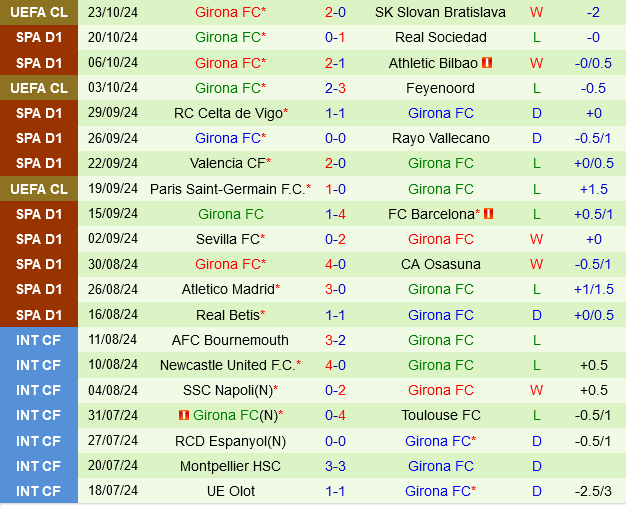Viewport: 626px width, 507px height.
Task: Click UEFA CL label on 23/10/24 row
Action: [x=39, y=12]
